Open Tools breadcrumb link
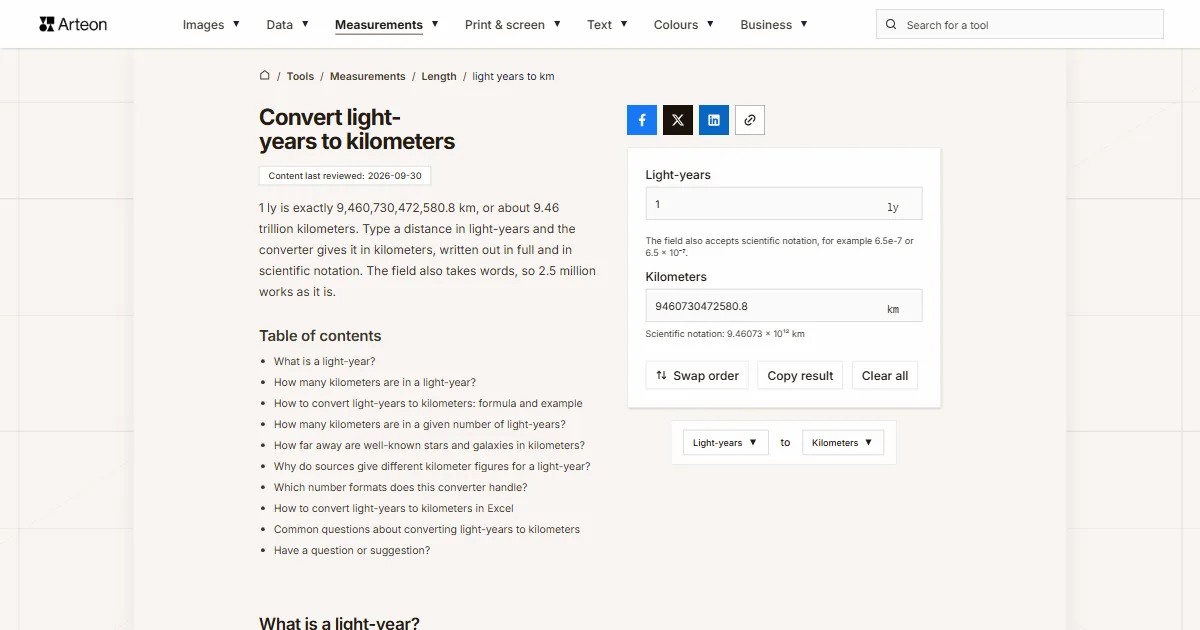The image size is (1200, 630). coord(300,76)
